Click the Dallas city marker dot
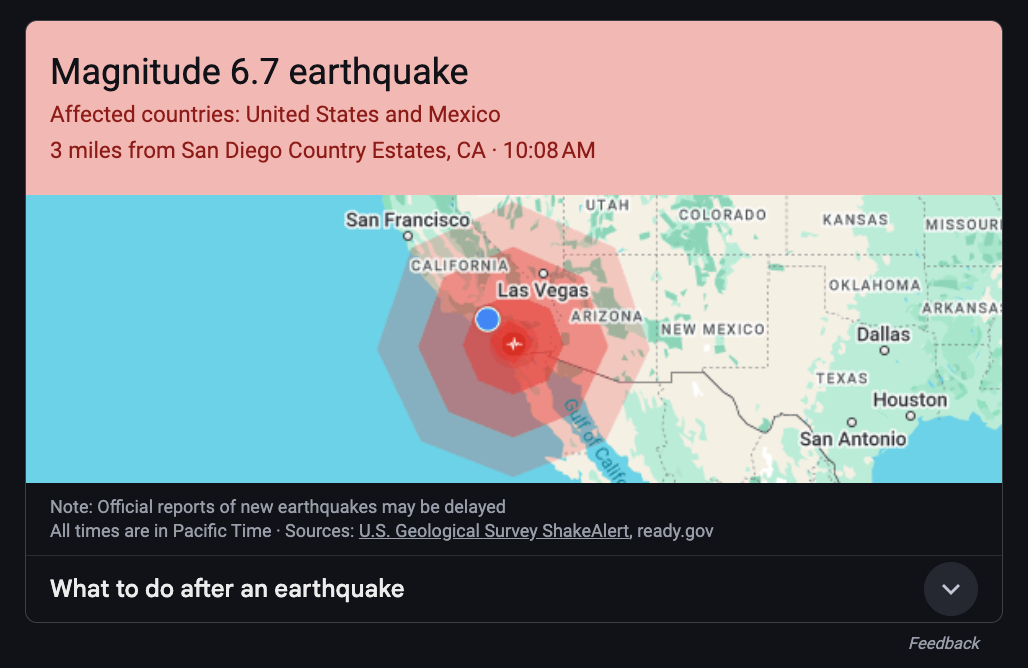This screenshot has width=1028, height=668. (x=884, y=351)
